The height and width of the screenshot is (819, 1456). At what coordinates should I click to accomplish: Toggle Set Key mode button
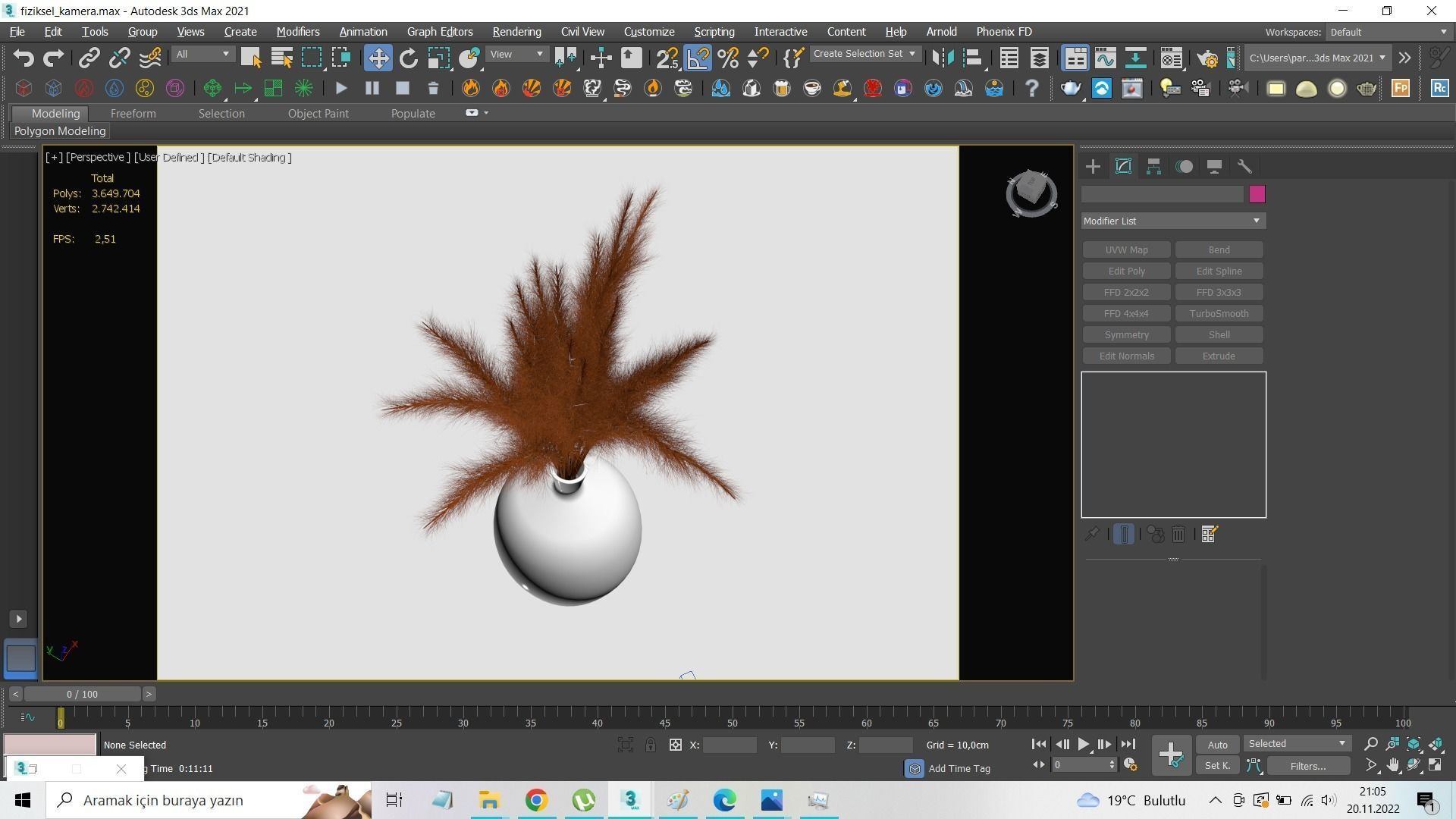click(1217, 766)
